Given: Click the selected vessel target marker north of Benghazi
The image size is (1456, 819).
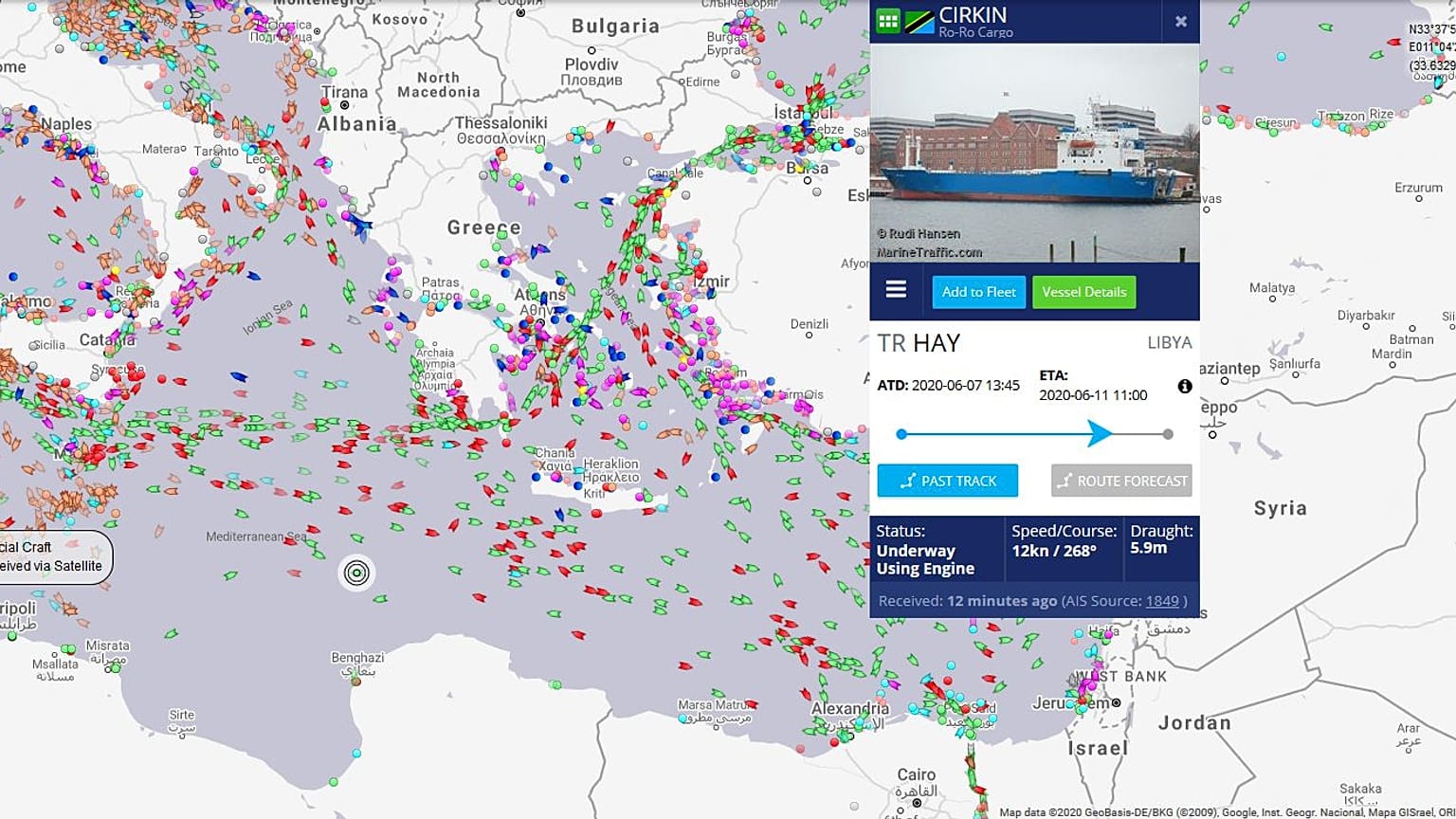Looking at the screenshot, I should (x=356, y=572).
